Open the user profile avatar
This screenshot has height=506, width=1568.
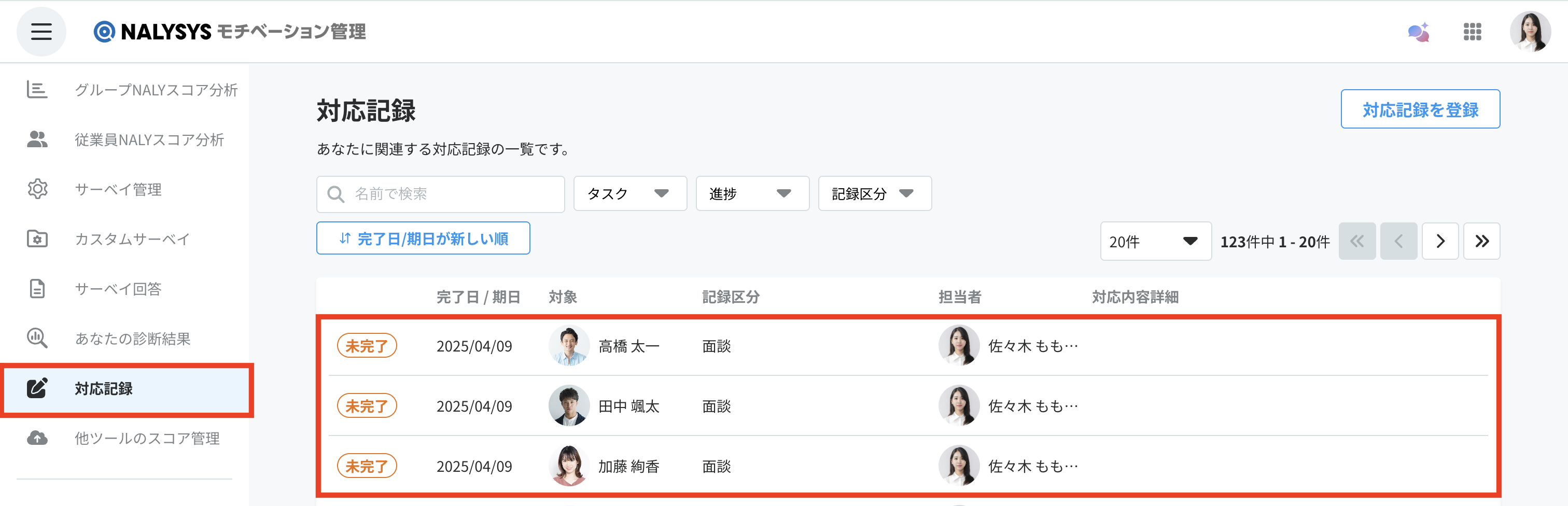1530,32
